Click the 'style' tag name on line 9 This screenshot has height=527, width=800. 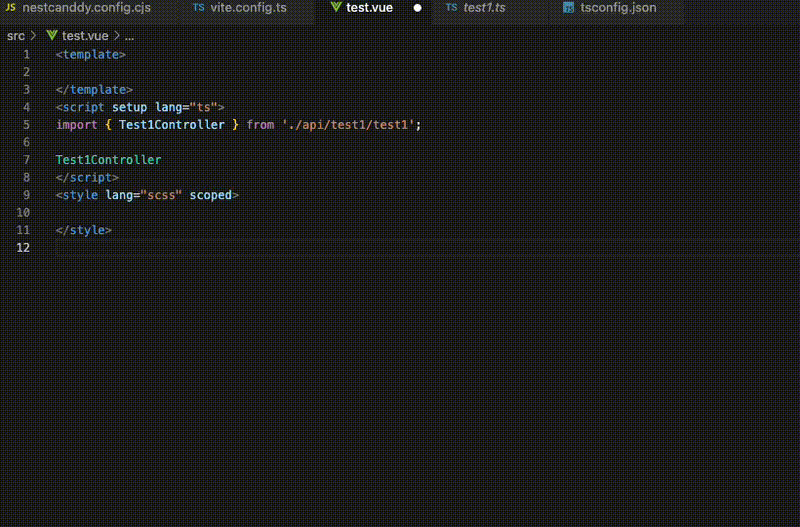tap(80, 195)
